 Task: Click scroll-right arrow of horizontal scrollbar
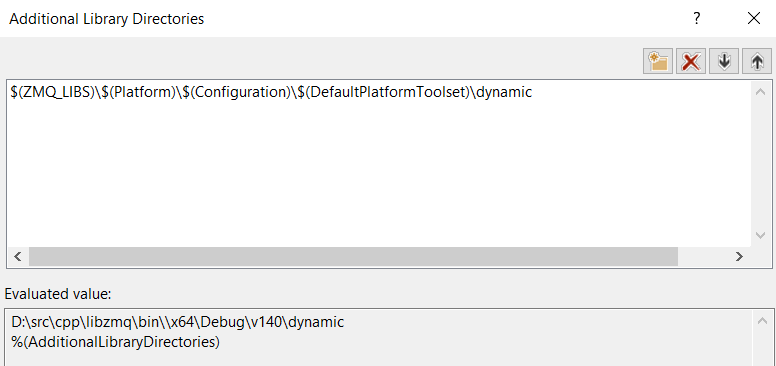point(739,256)
